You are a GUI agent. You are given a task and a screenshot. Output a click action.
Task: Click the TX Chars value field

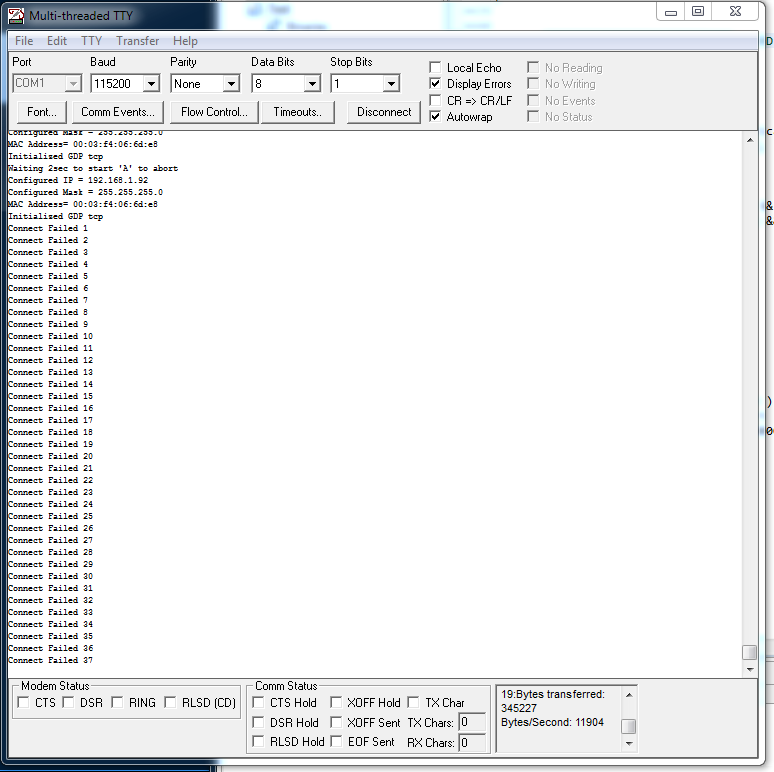click(x=471, y=722)
